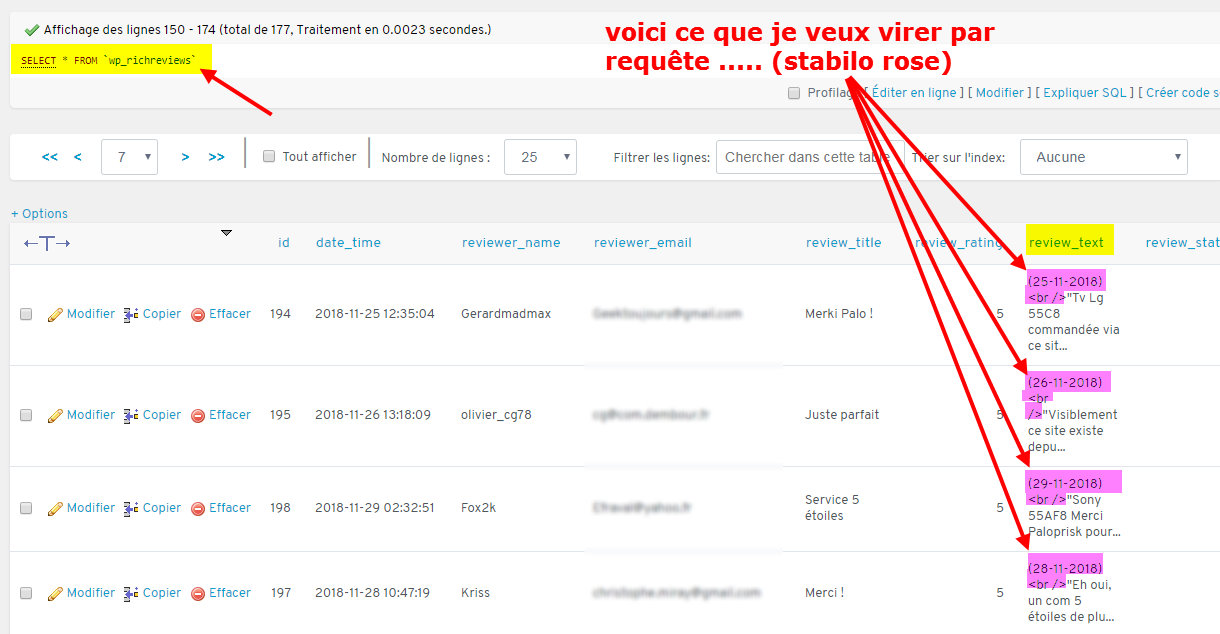Viewport: 1220px width, 634px height.
Task: Click the title cell Juste parfait
Action: tap(842, 415)
